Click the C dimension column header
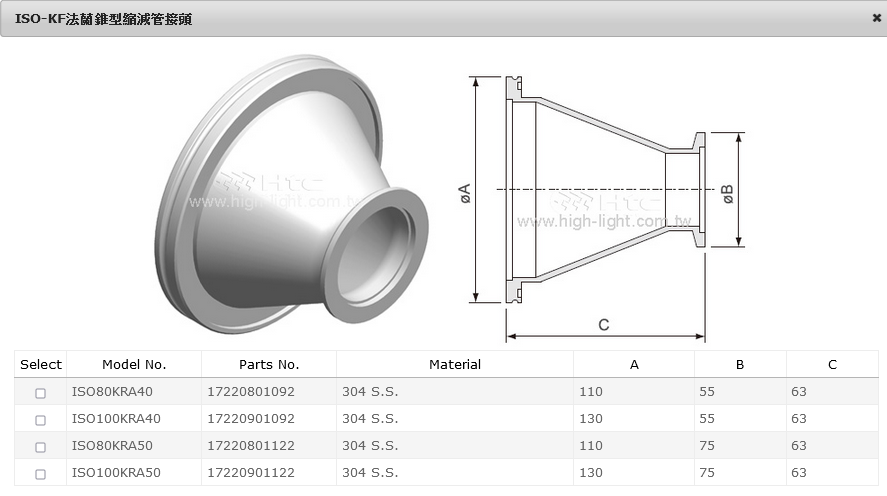 click(832, 365)
